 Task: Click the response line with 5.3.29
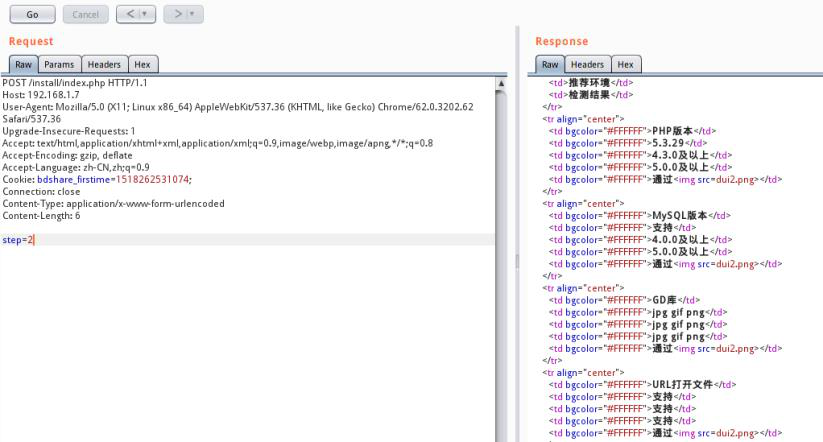(628, 143)
